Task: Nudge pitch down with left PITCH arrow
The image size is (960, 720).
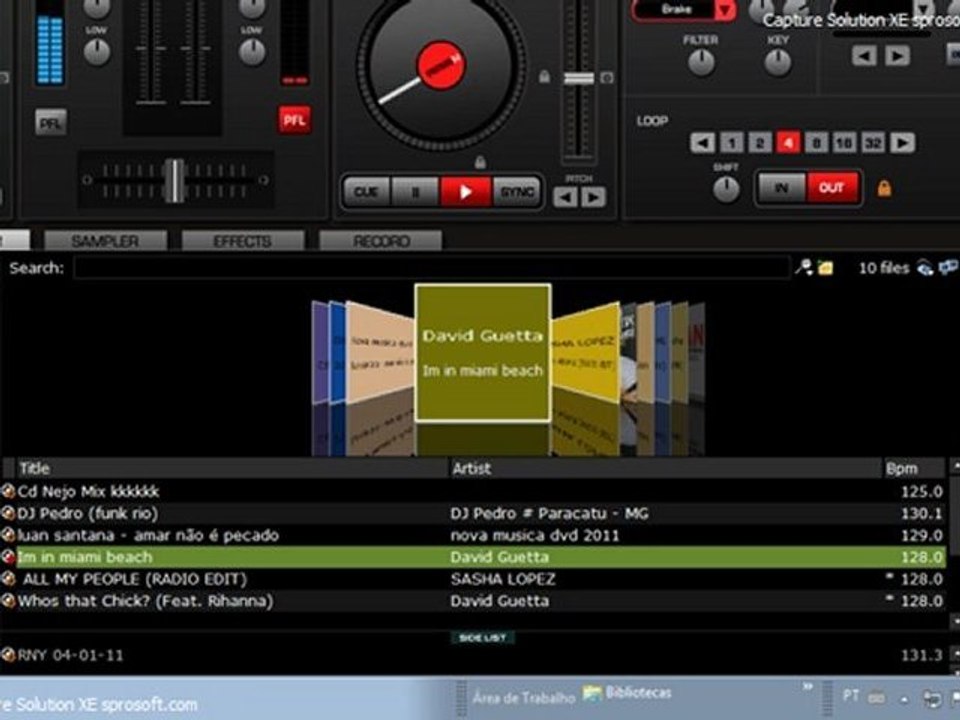Action: (x=565, y=197)
